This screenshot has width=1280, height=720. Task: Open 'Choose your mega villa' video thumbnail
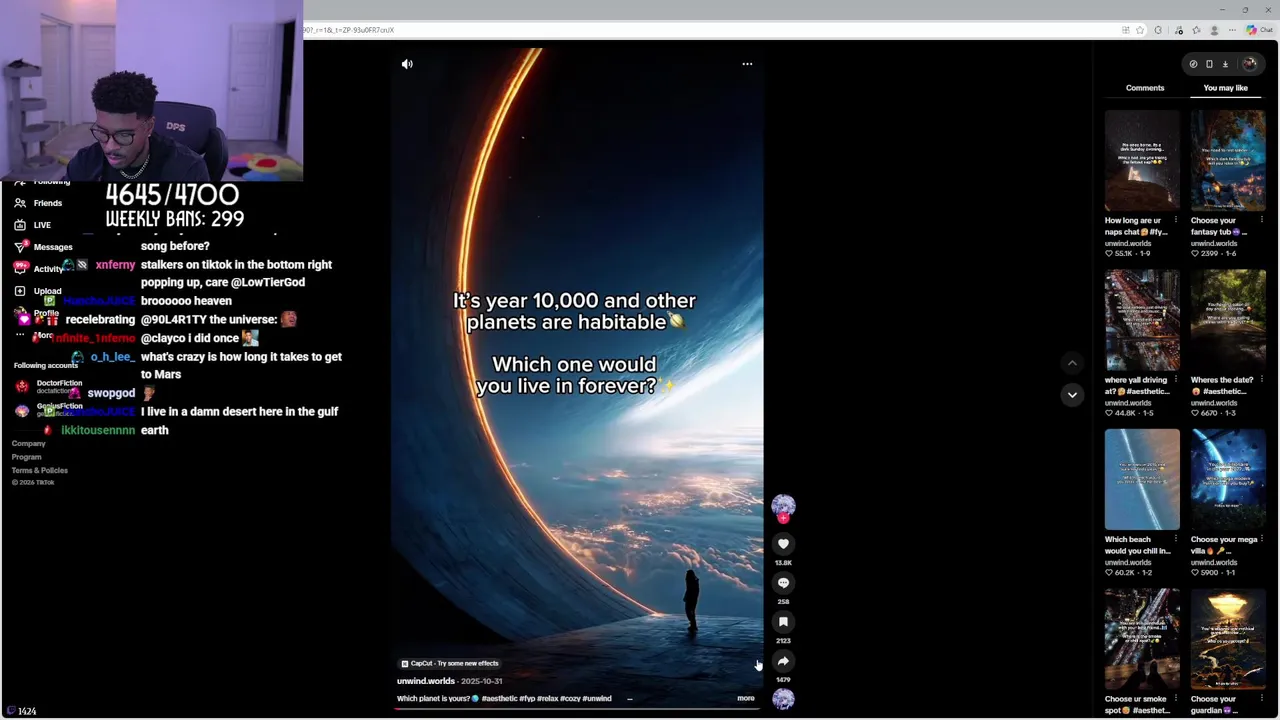pos(1228,480)
